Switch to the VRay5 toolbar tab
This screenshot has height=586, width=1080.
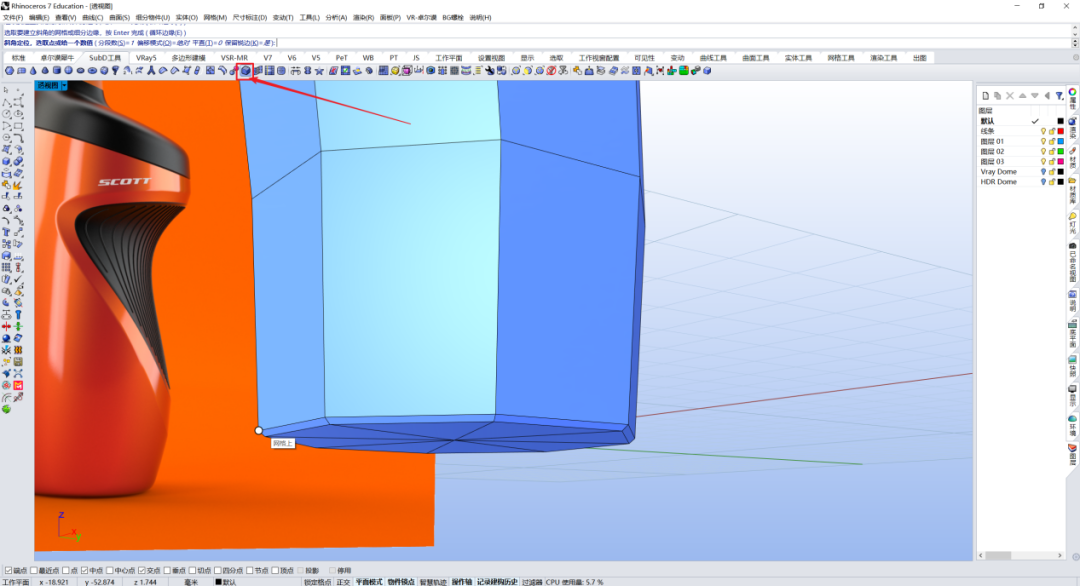pyautogui.click(x=146, y=58)
